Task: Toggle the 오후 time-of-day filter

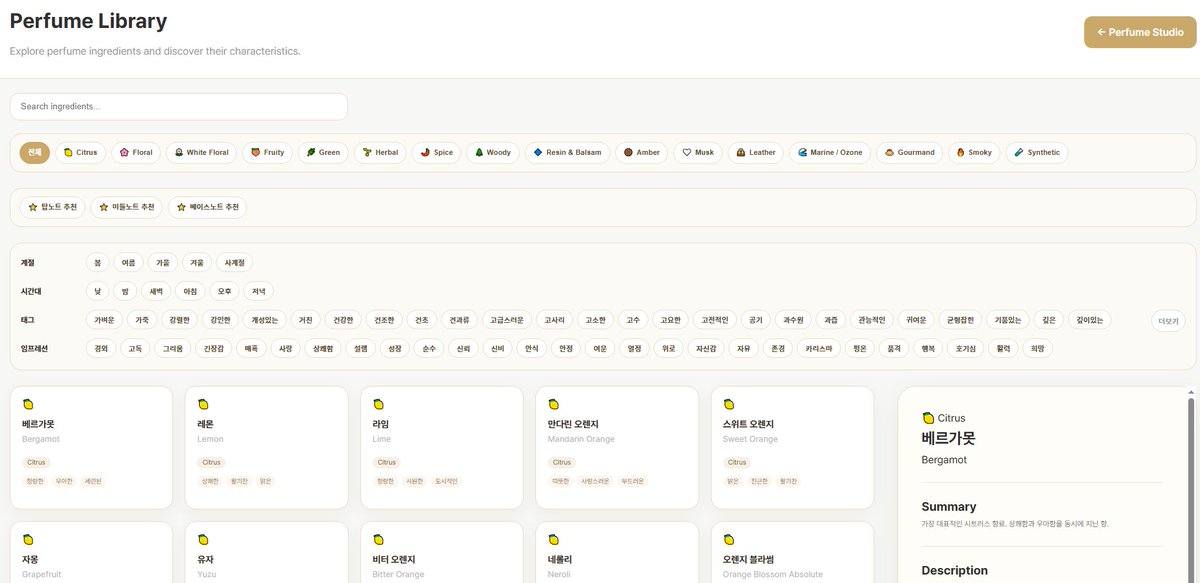Action: [x=224, y=291]
